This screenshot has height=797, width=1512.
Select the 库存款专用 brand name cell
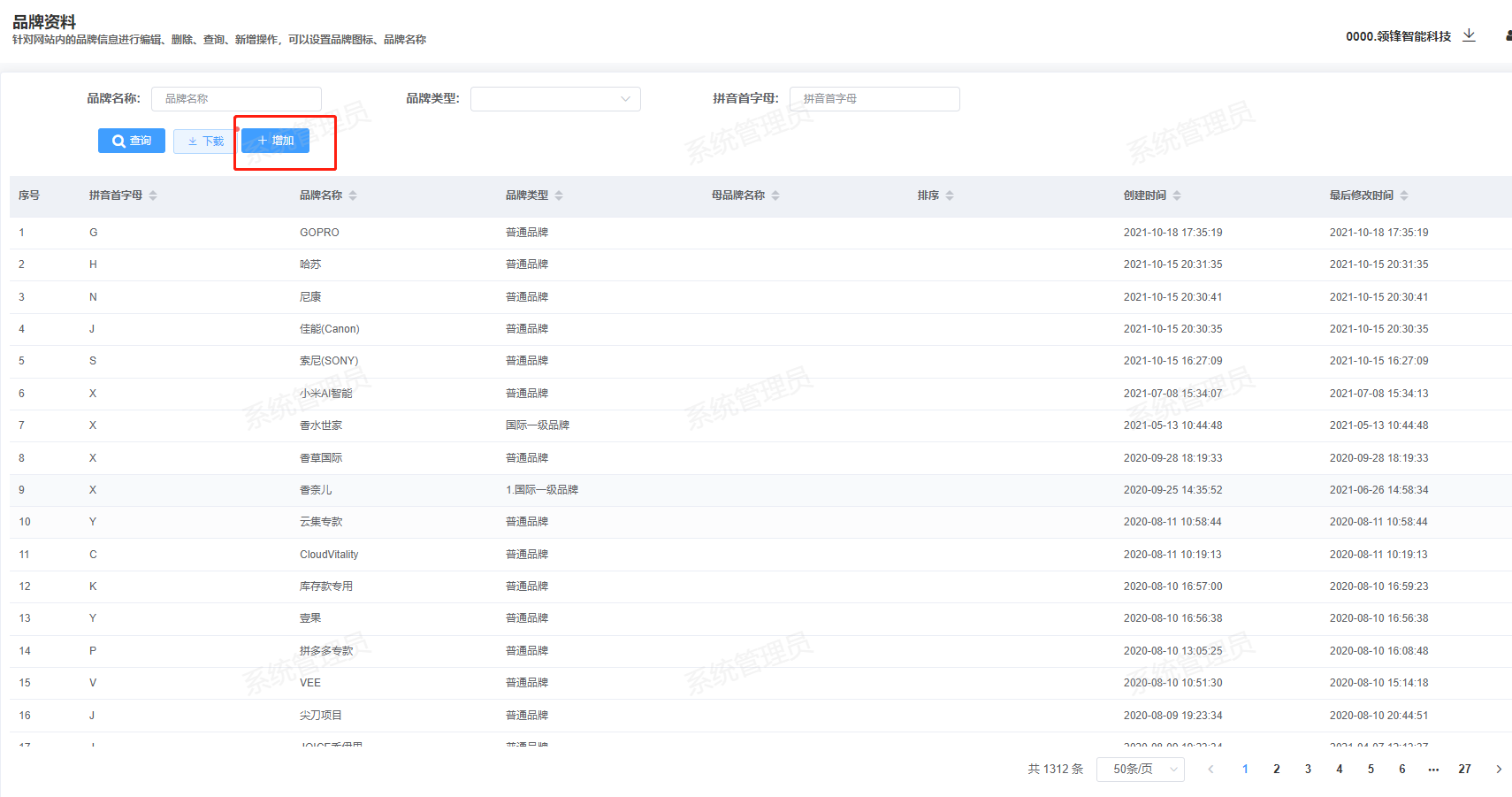[x=326, y=586]
